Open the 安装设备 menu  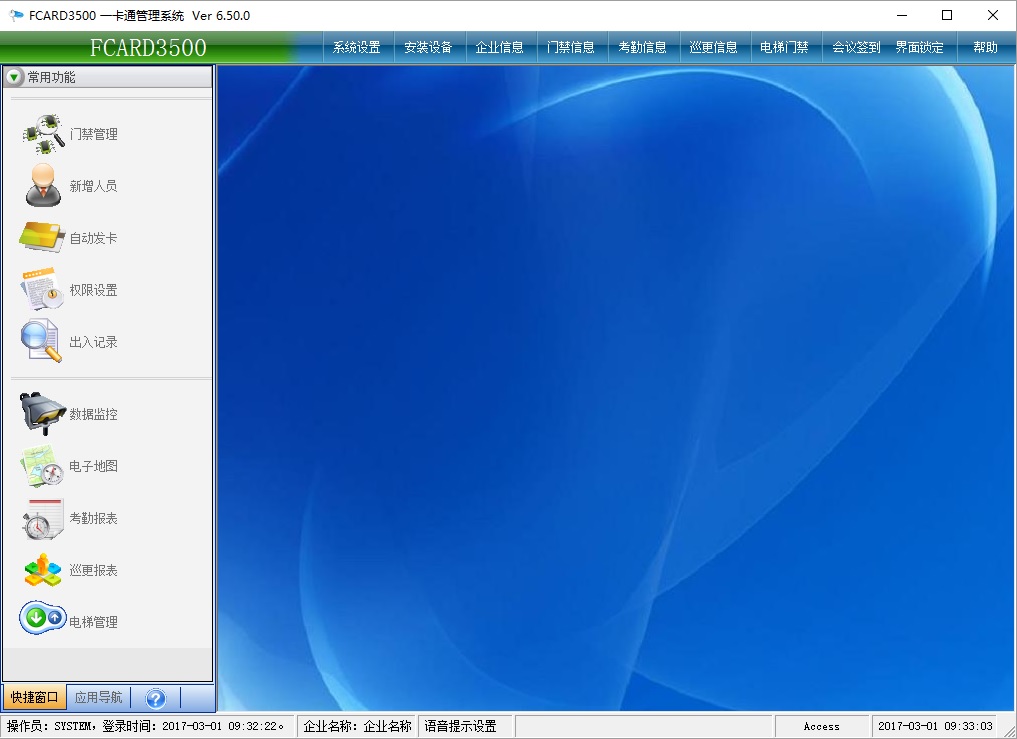click(x=428, y=47)
